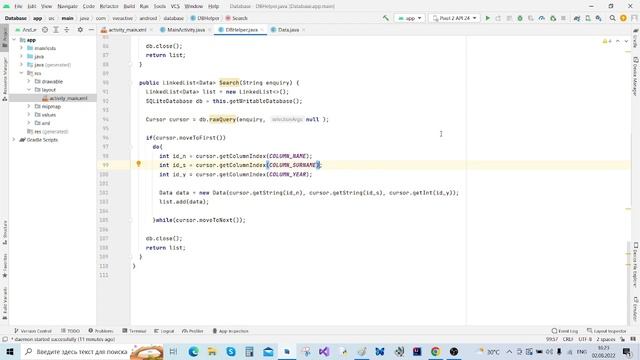Screen dimensions: 640x360
Task: Collapse the app module tree node
Action: coord(14,40)
